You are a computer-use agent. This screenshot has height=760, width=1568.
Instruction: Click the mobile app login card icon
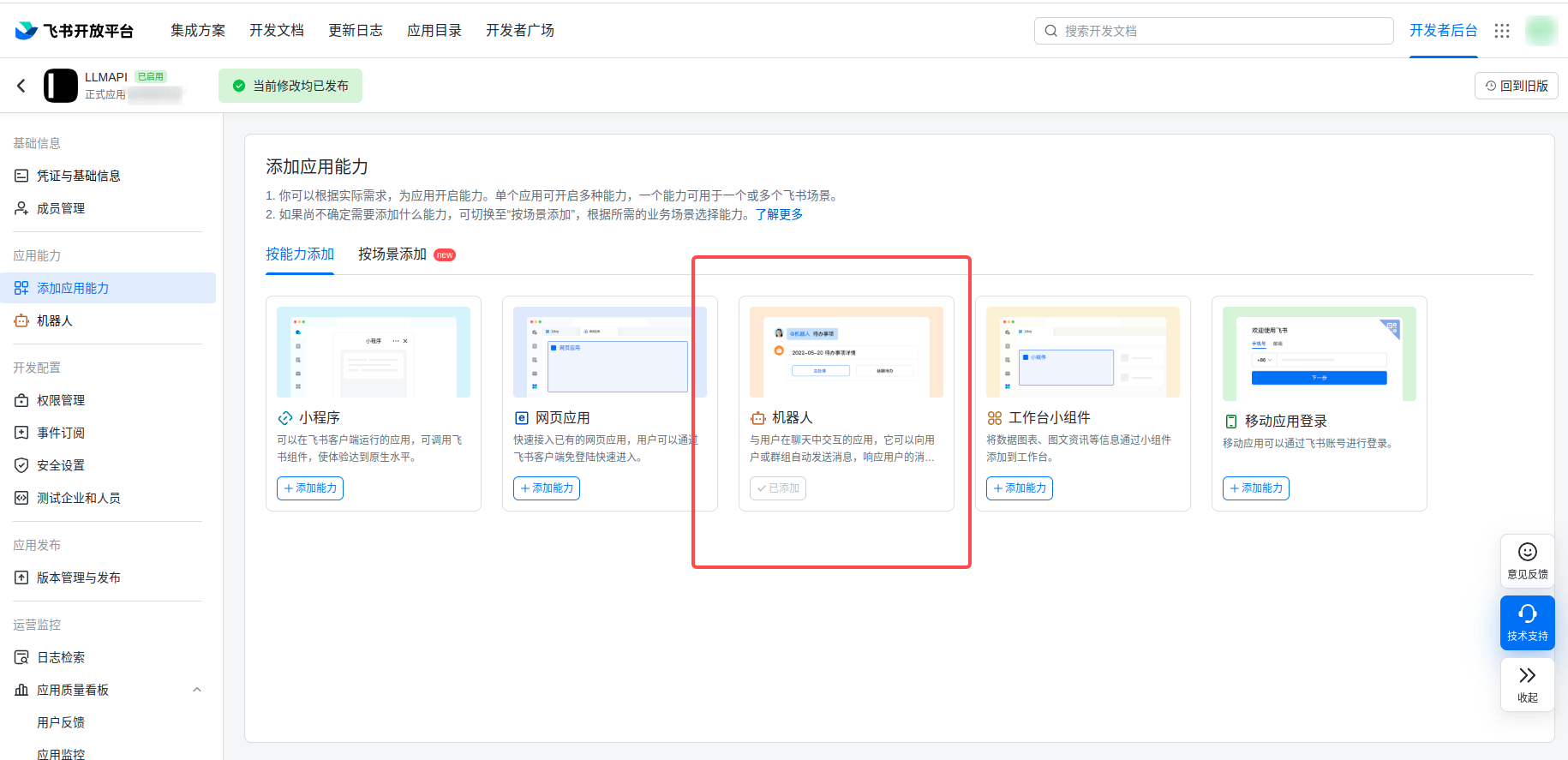coord(1231,422)
